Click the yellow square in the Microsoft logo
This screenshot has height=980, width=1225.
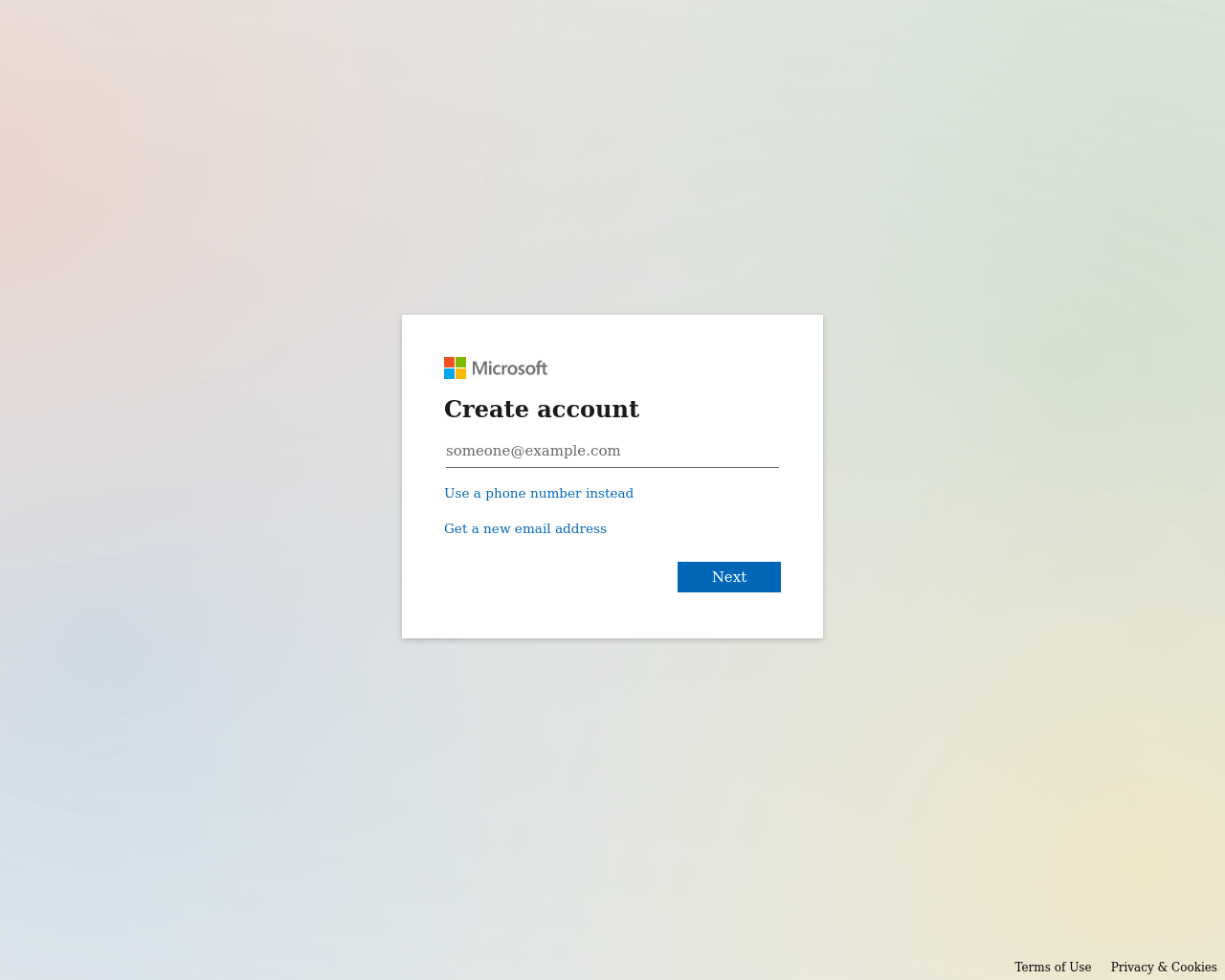click(x=460, y=374)
